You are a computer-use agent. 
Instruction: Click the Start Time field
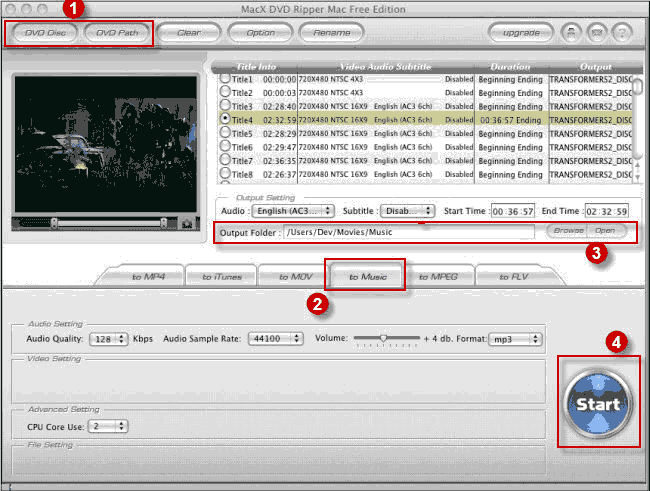(513, 211)
